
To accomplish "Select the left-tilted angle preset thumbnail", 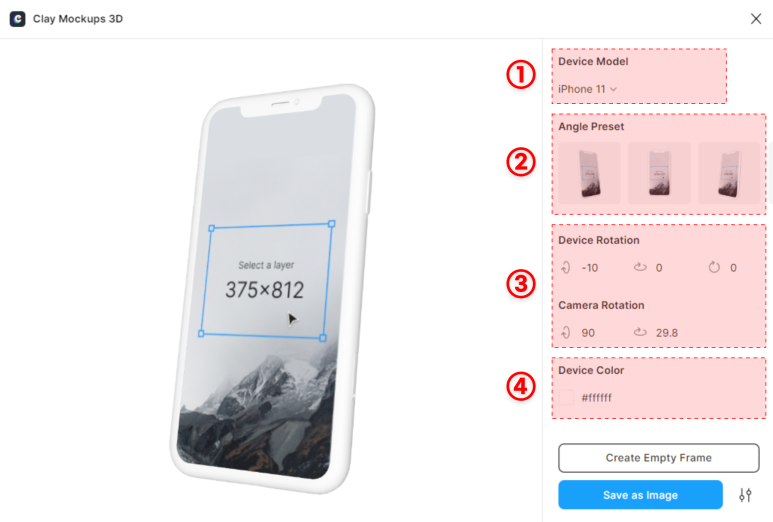I will coord(589,173).
